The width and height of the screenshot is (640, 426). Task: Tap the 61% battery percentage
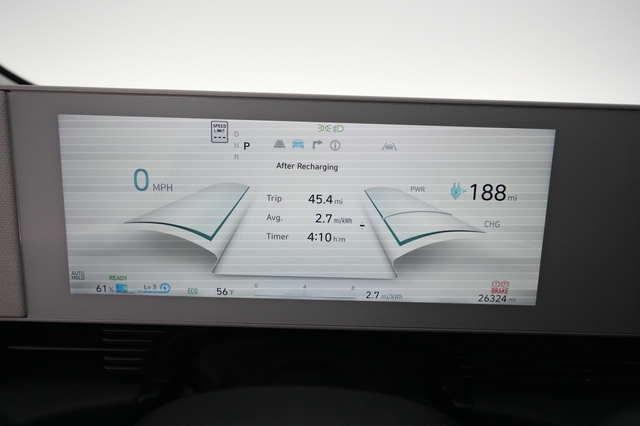coord(105,288)
